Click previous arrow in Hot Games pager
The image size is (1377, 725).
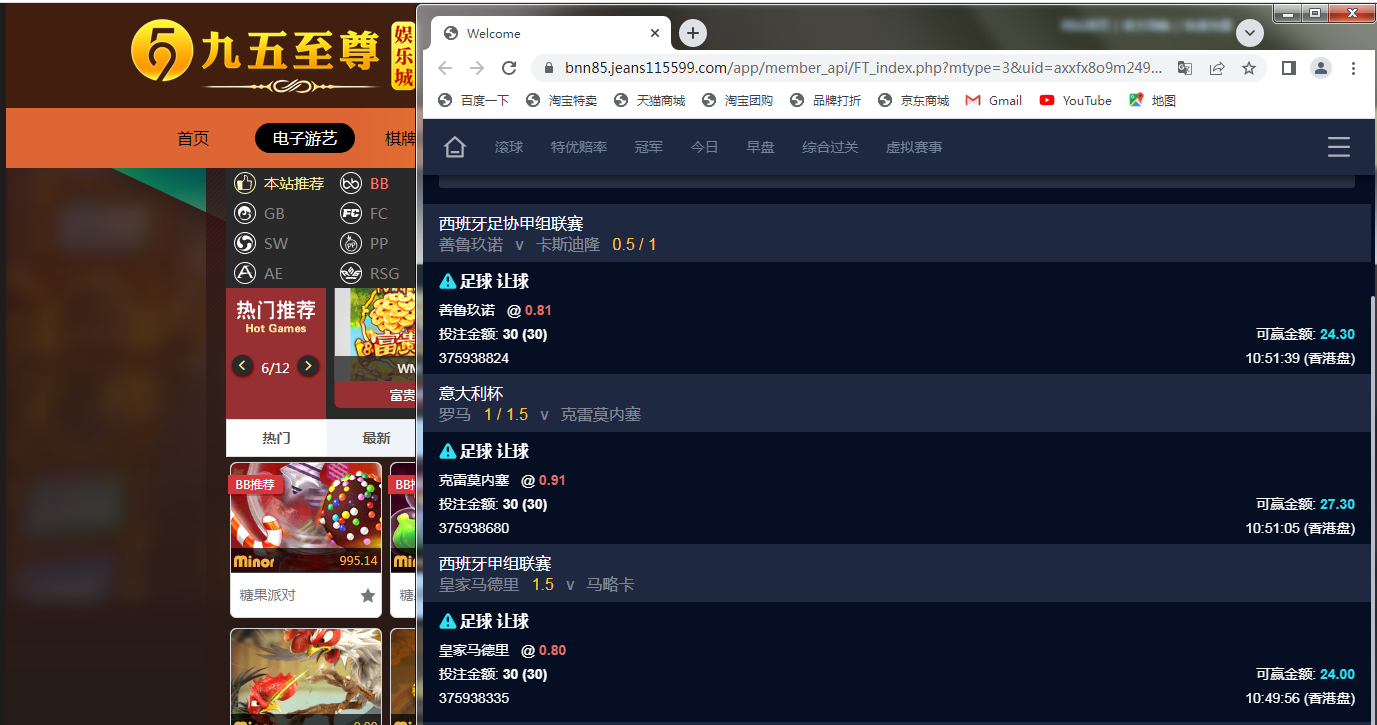(x=243, y=366)
